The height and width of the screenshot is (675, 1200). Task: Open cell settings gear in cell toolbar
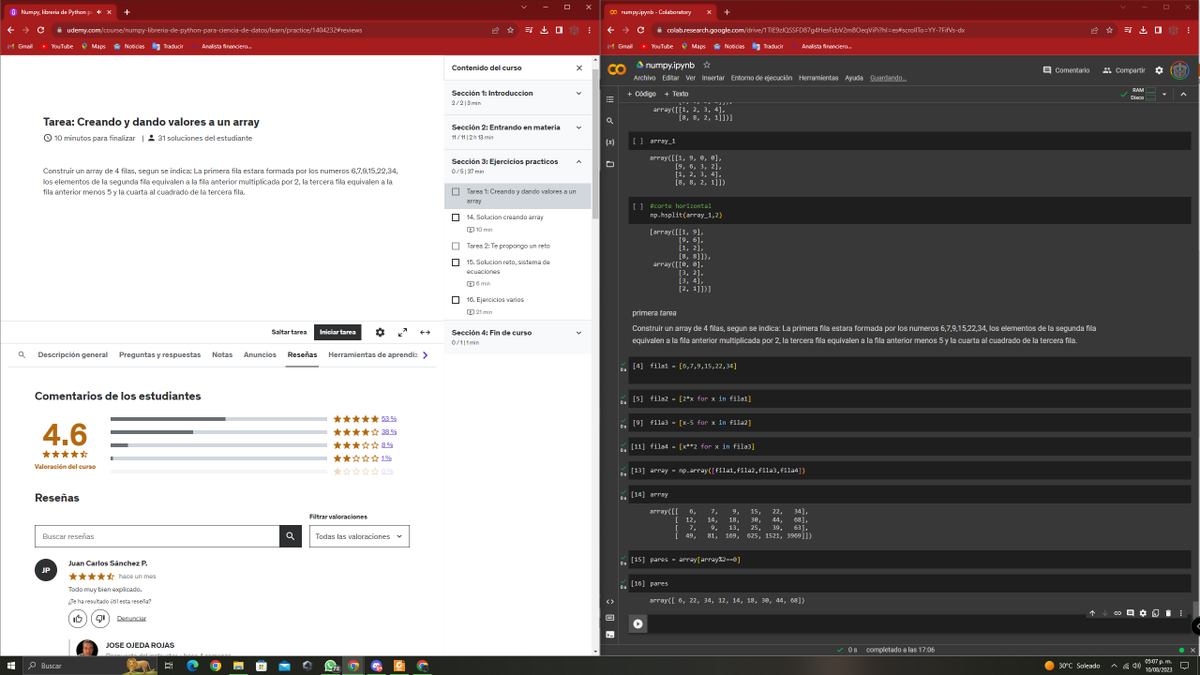click(x=1143, y=613)
